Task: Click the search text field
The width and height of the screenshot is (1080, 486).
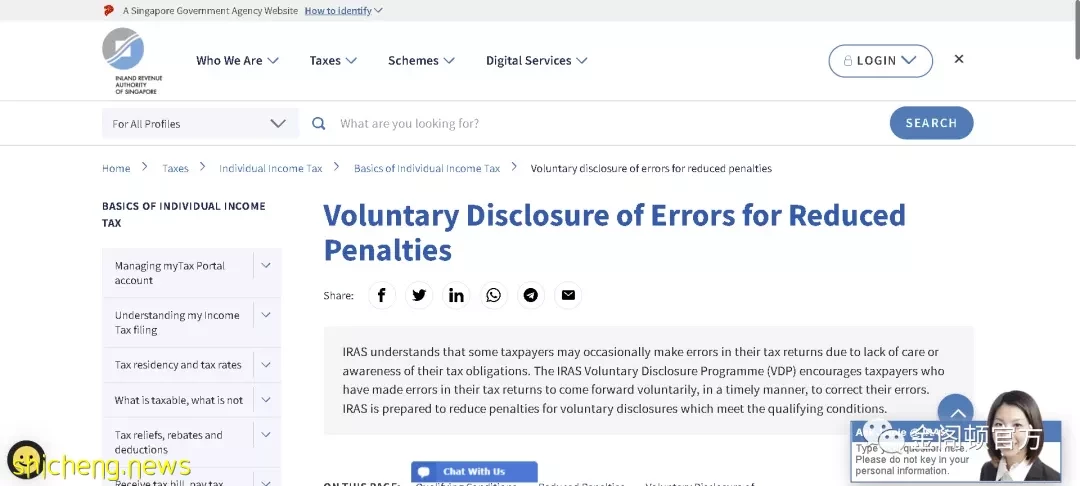Action: tap(606, 124)
